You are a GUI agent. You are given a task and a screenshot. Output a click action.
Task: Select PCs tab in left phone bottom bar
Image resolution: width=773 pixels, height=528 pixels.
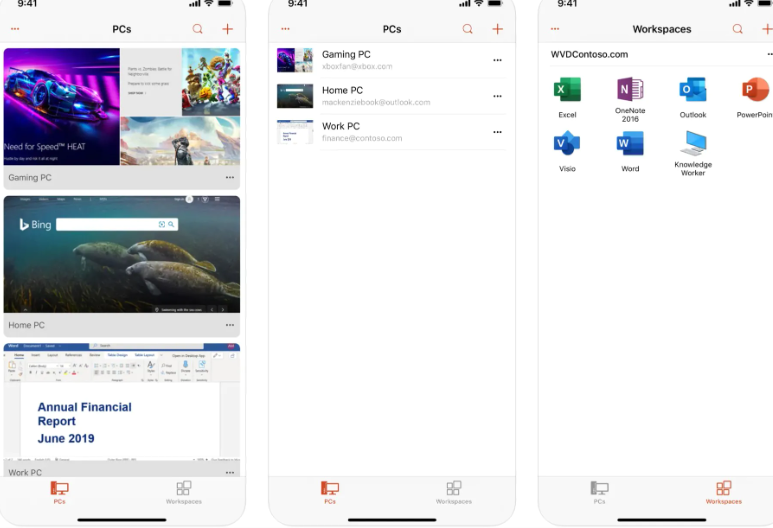(60, 493)
